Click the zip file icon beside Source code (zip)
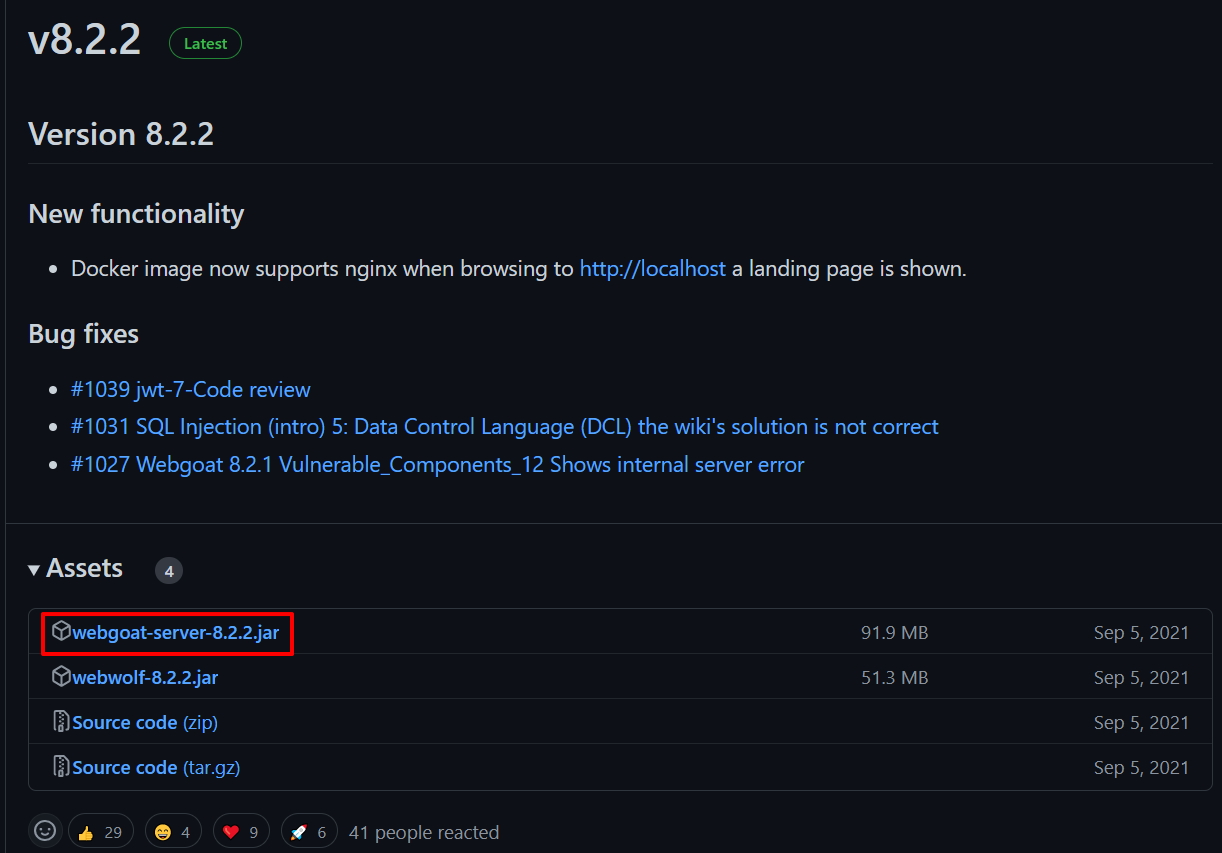The height and width of the screenshot is (853, 1222). click(x=62, y=722)
